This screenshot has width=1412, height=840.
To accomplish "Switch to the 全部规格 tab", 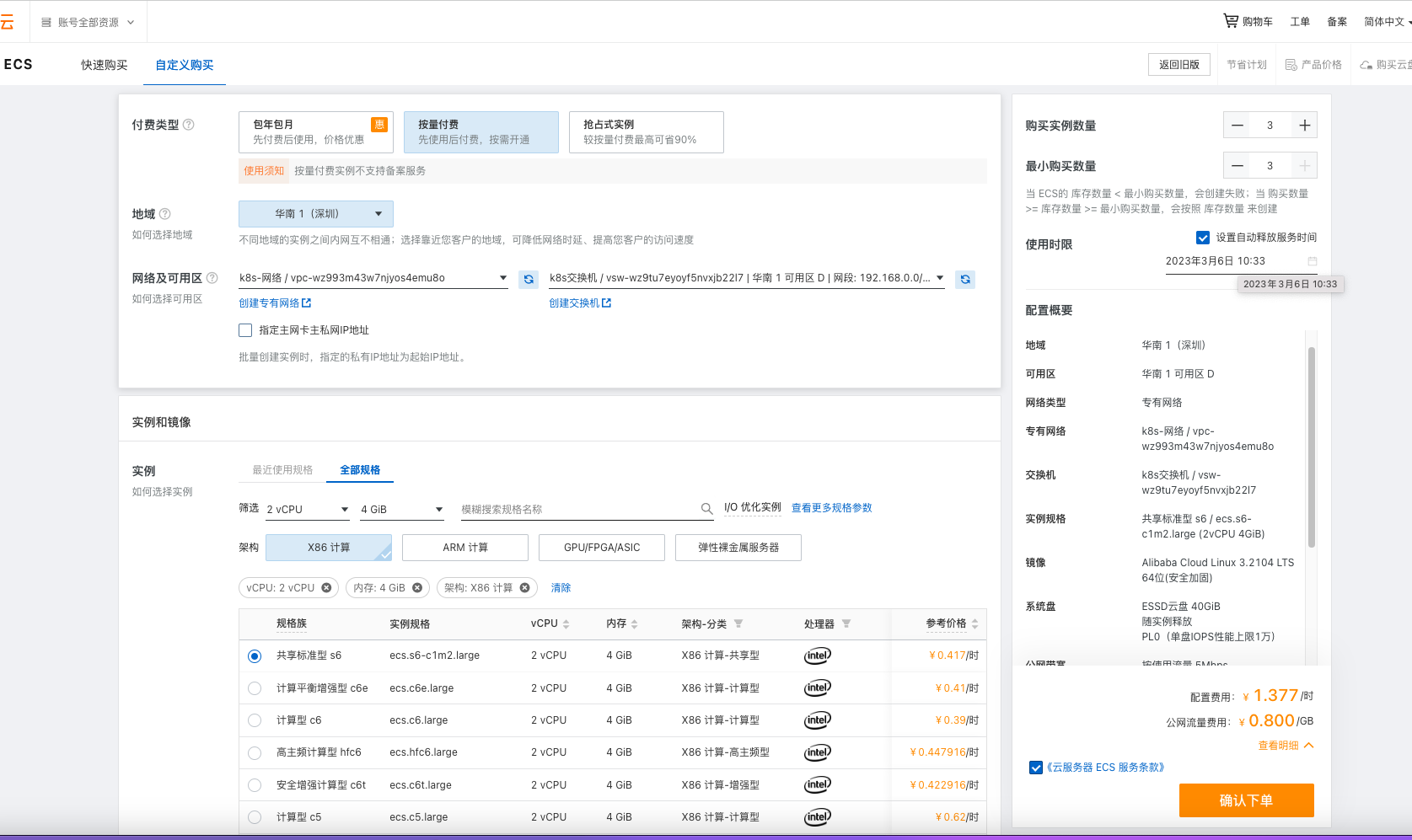I will click(x=360, y=470).
